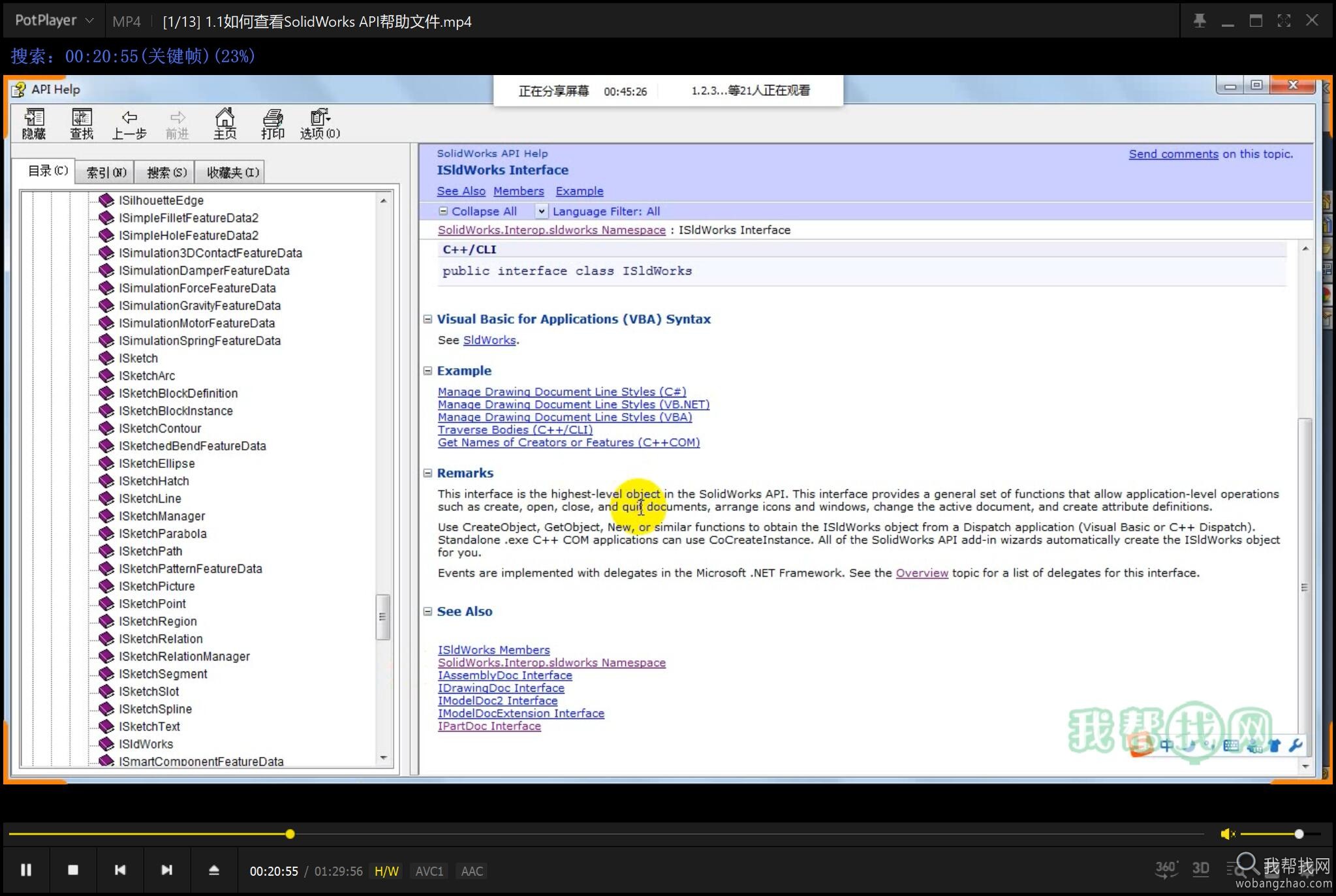Collapse the Remarks section
The width and height of the screenshot is (1336, 896).
point(427,473)
